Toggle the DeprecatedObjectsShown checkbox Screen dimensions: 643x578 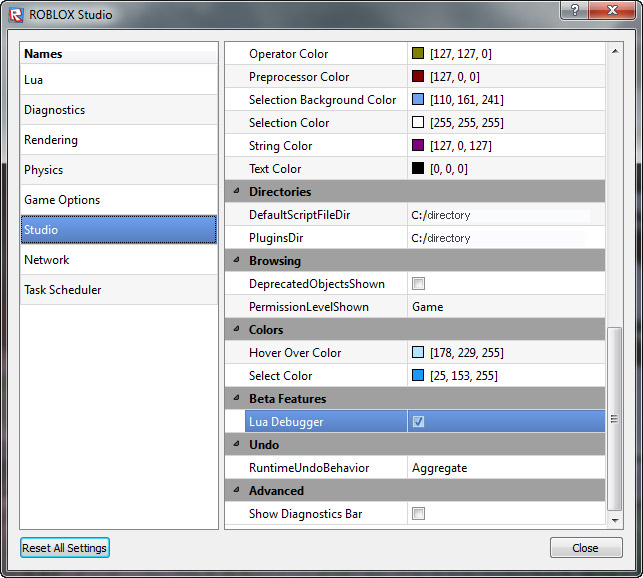point(418,283)
